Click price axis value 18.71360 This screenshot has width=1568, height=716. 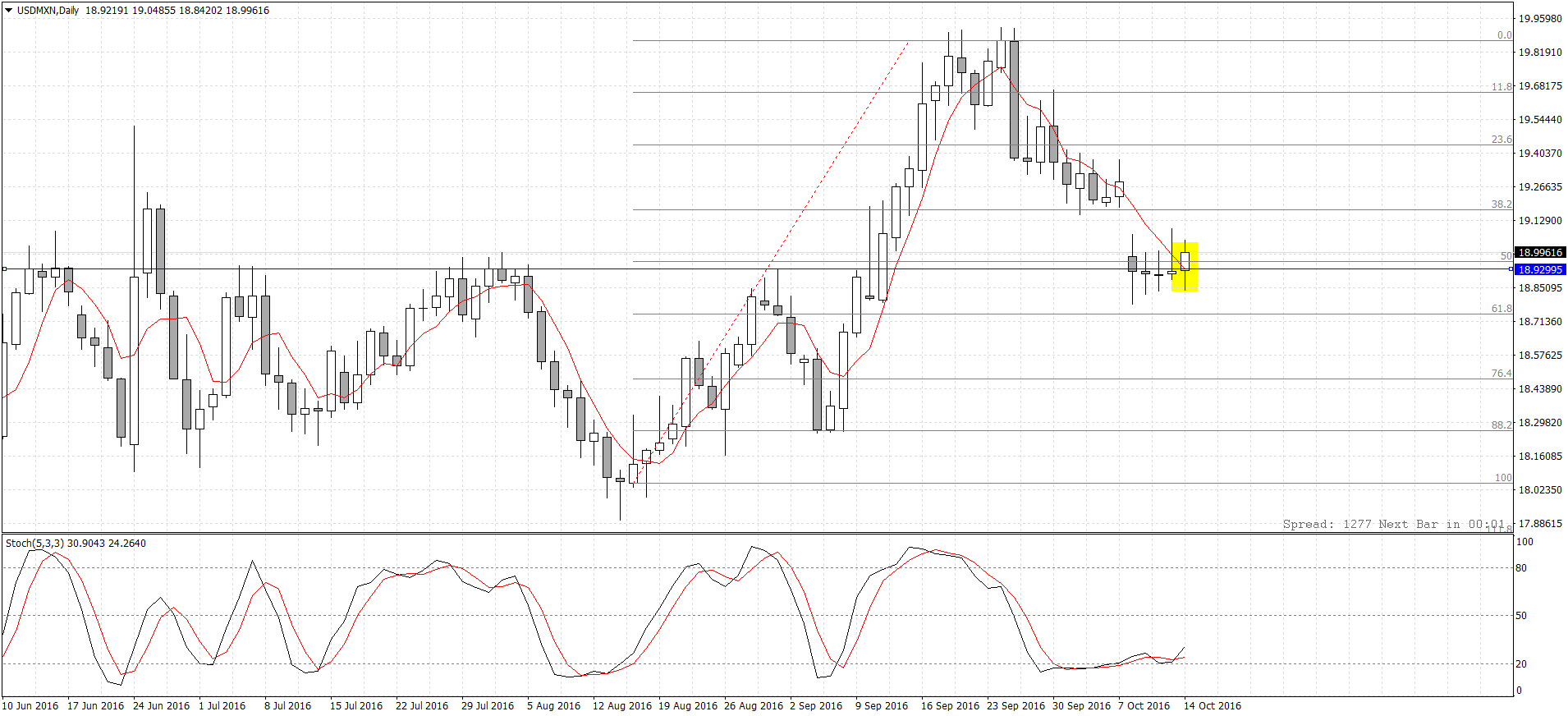[1540, 321]
